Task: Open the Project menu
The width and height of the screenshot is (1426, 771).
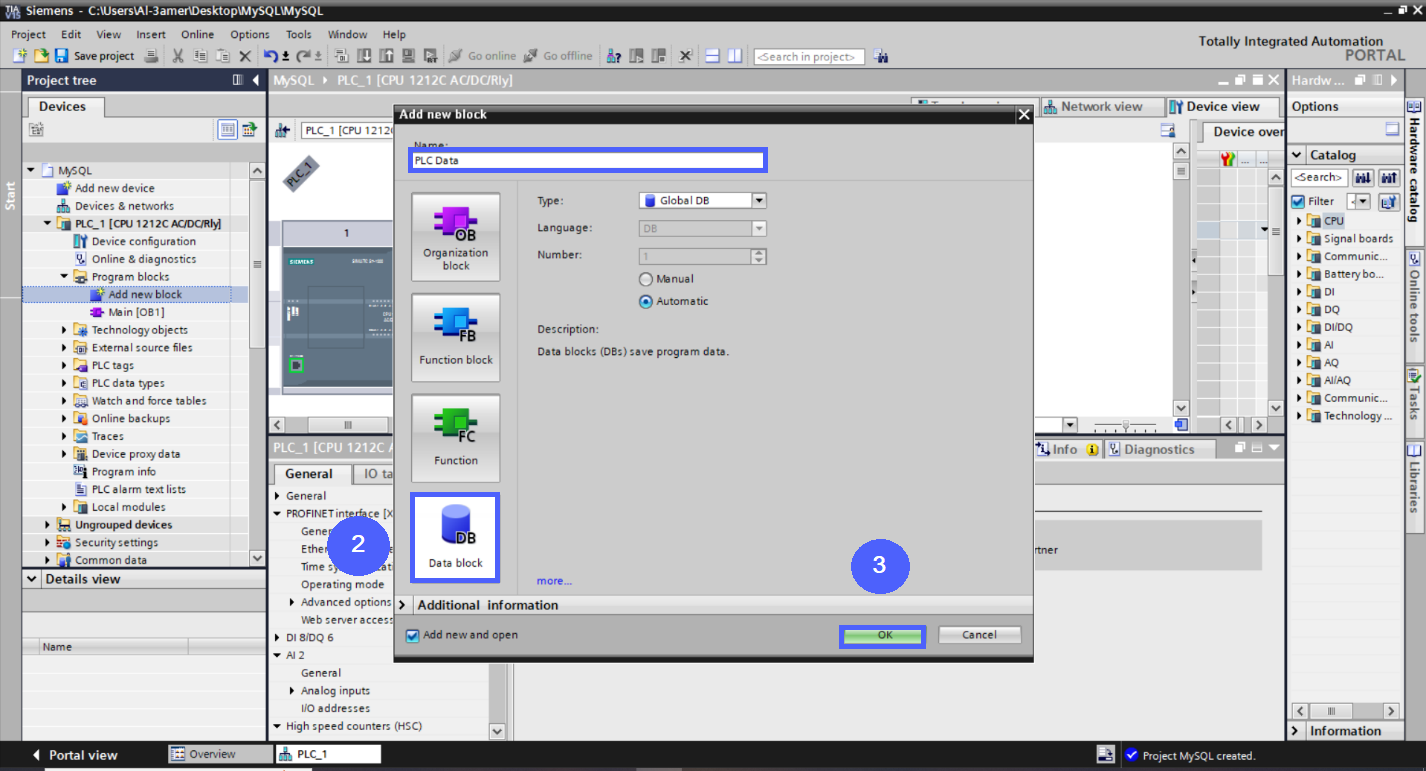Action: (x=28, y=34)
